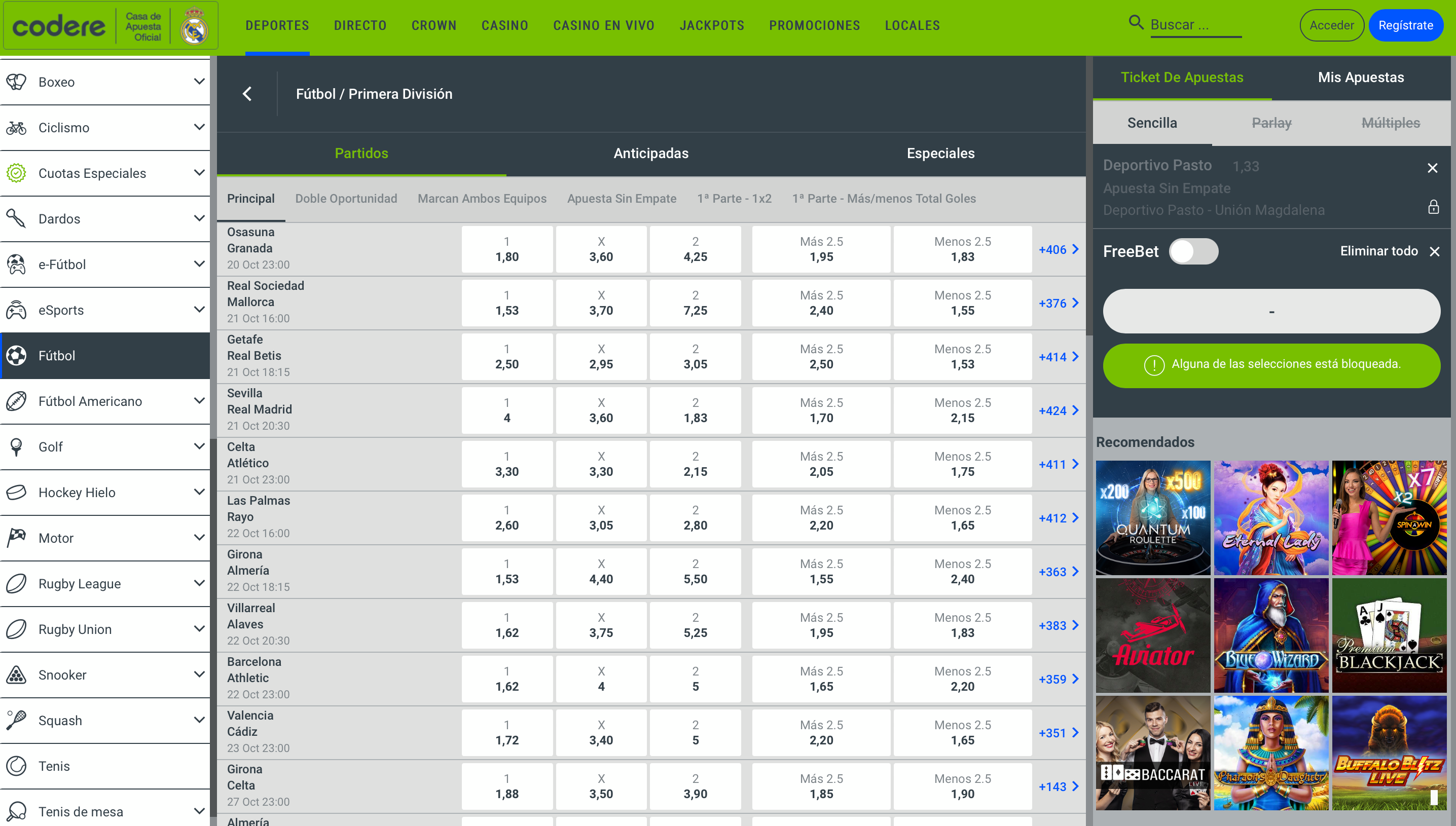The width and height of the screenshot is (1456, 826).
Task: Click the Regístrate button
Action: pyautogui.click(x=1405, y=25)
